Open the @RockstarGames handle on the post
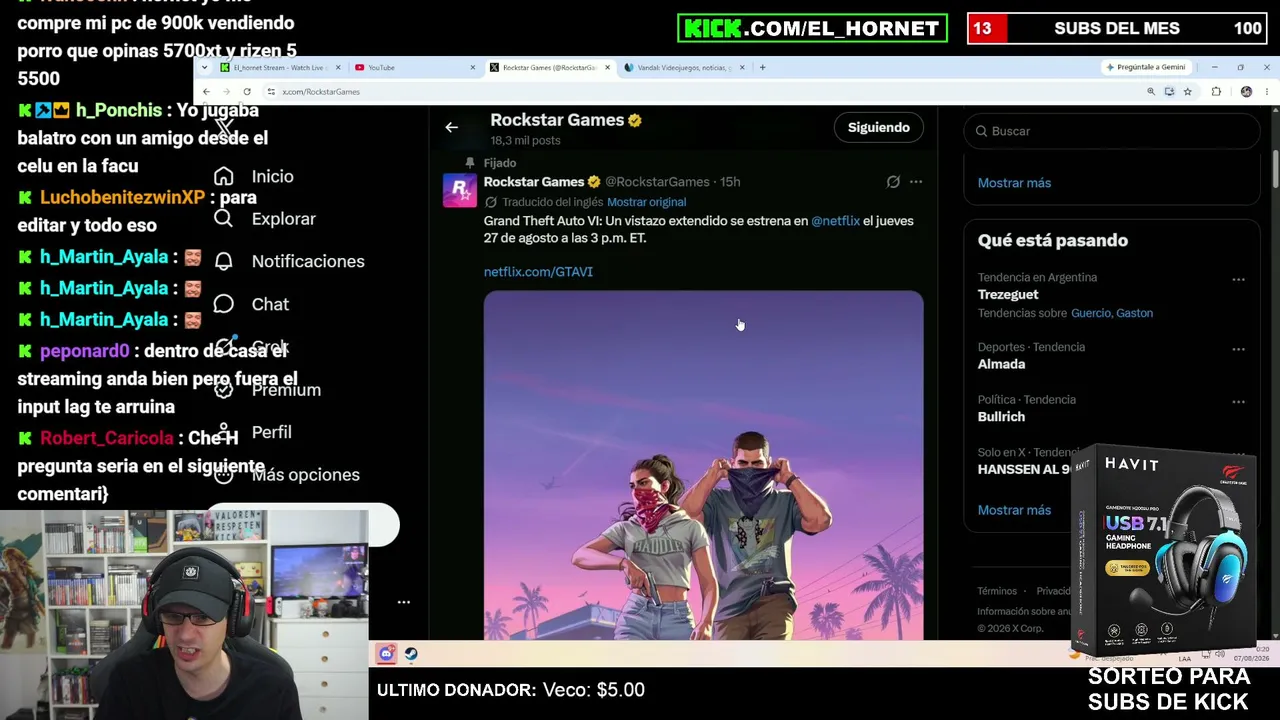The height and width of the screenshot is (720, 1280). pos(657,182)
